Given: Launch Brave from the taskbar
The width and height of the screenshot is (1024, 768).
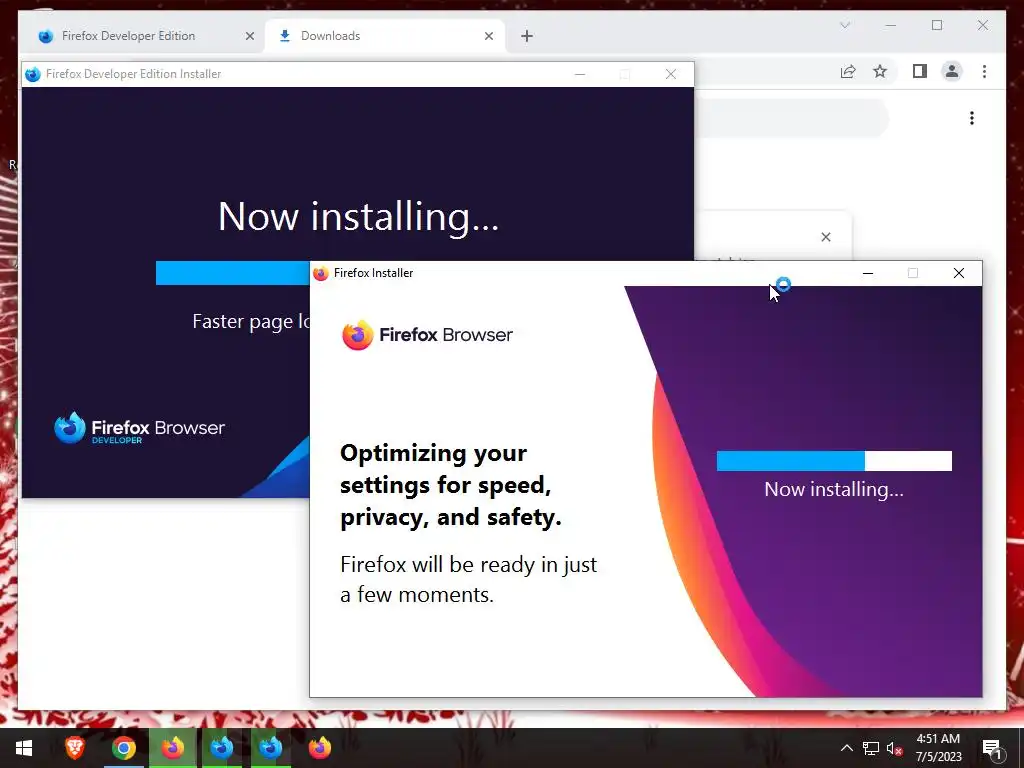Looking at the screenshot, I should pos(74,748).
